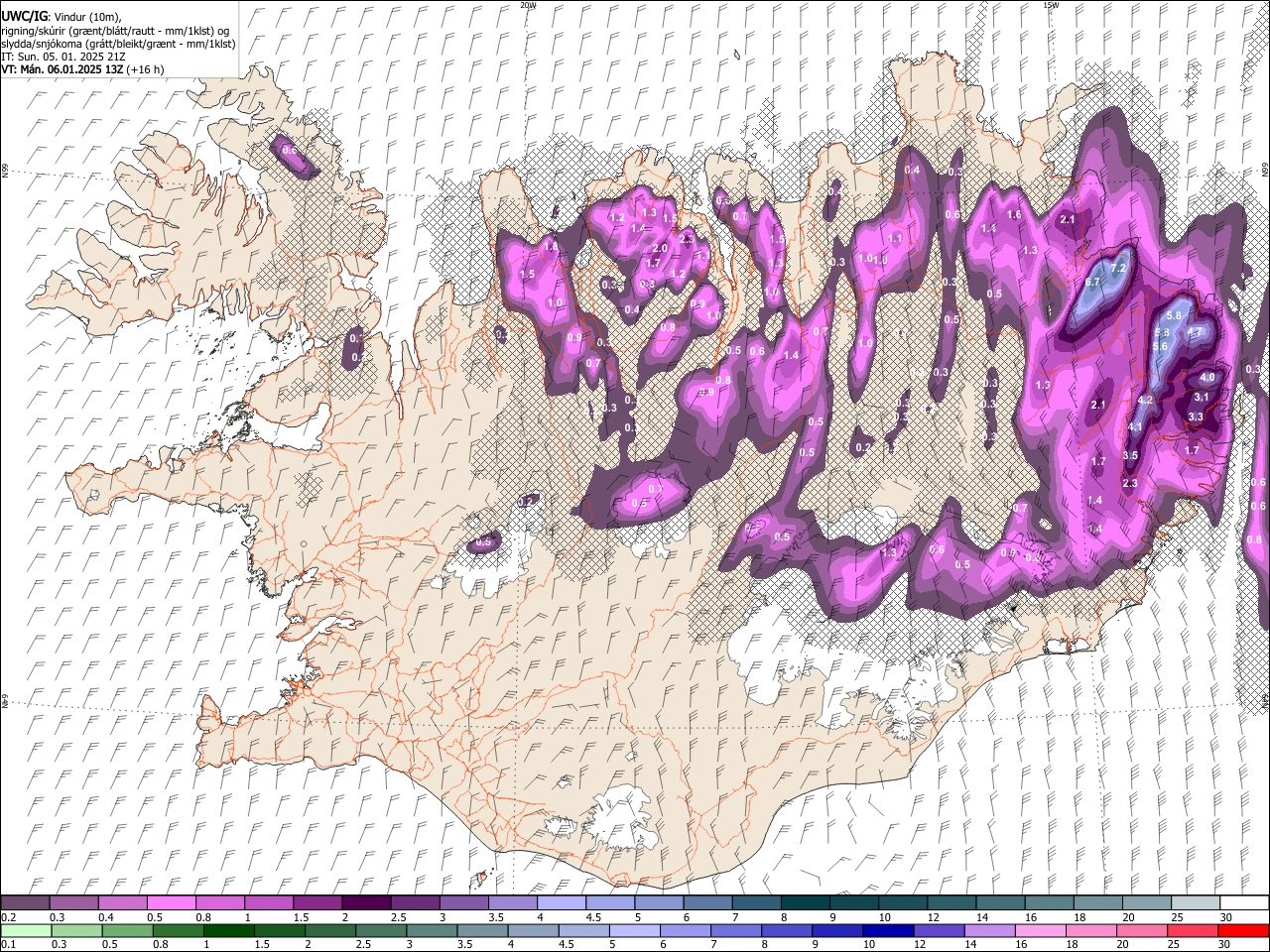
Task: Click the 3.1 value on the map
Action: [1201, 397]
